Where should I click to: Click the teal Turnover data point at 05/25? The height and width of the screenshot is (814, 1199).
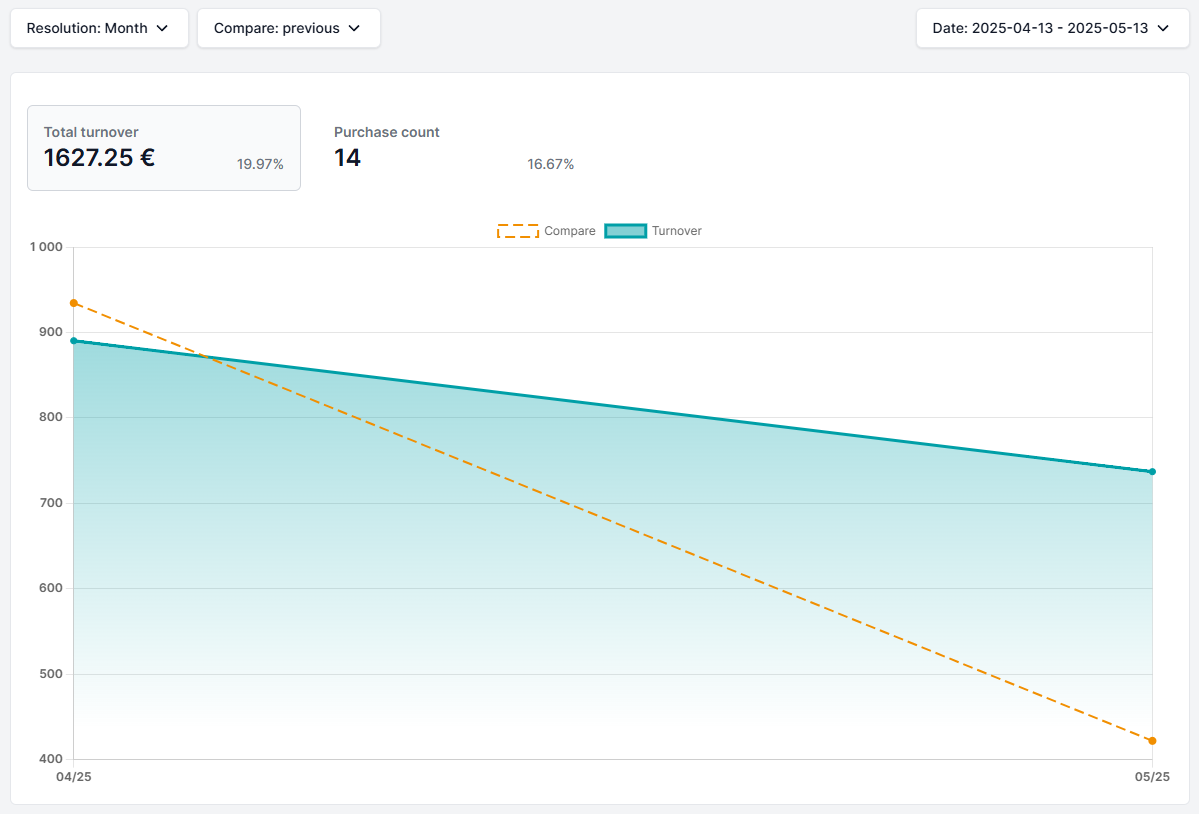pyautogui.click(x=1152, y=472)
